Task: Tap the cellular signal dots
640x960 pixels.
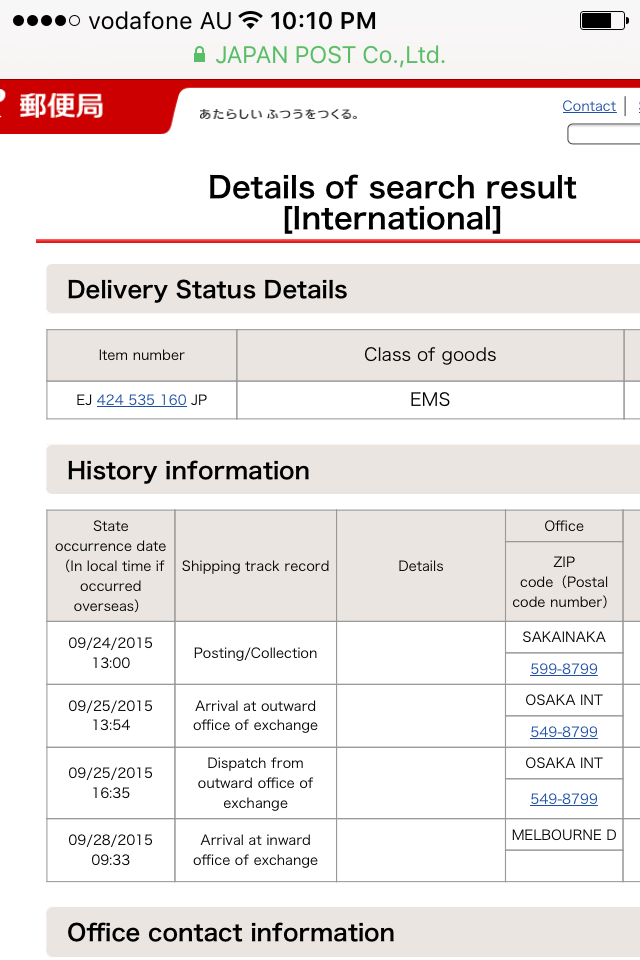Action: coord(46,21)
